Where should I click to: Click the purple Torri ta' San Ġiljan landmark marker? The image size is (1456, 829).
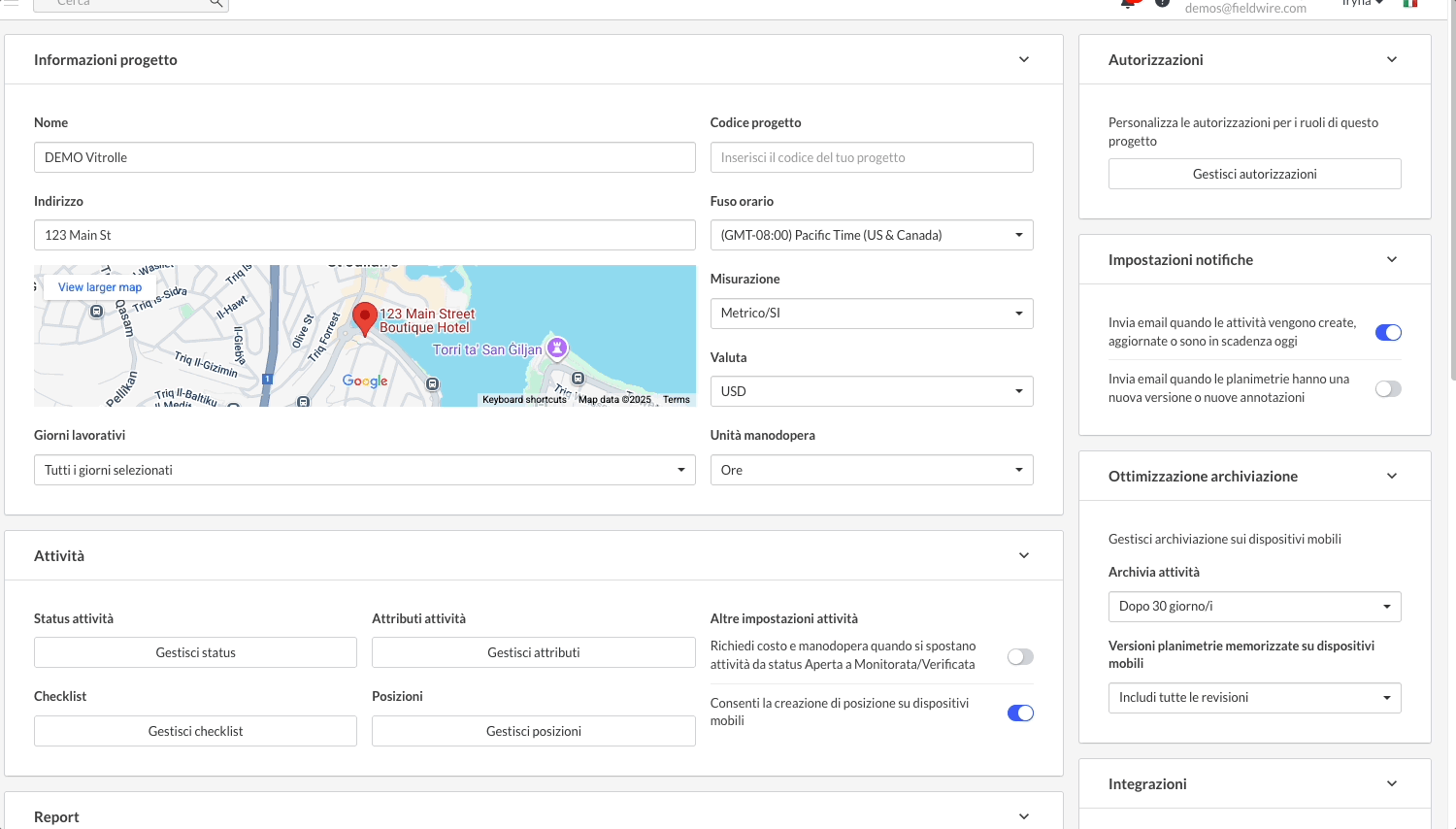pyautogui.click(x=557, y=347)
